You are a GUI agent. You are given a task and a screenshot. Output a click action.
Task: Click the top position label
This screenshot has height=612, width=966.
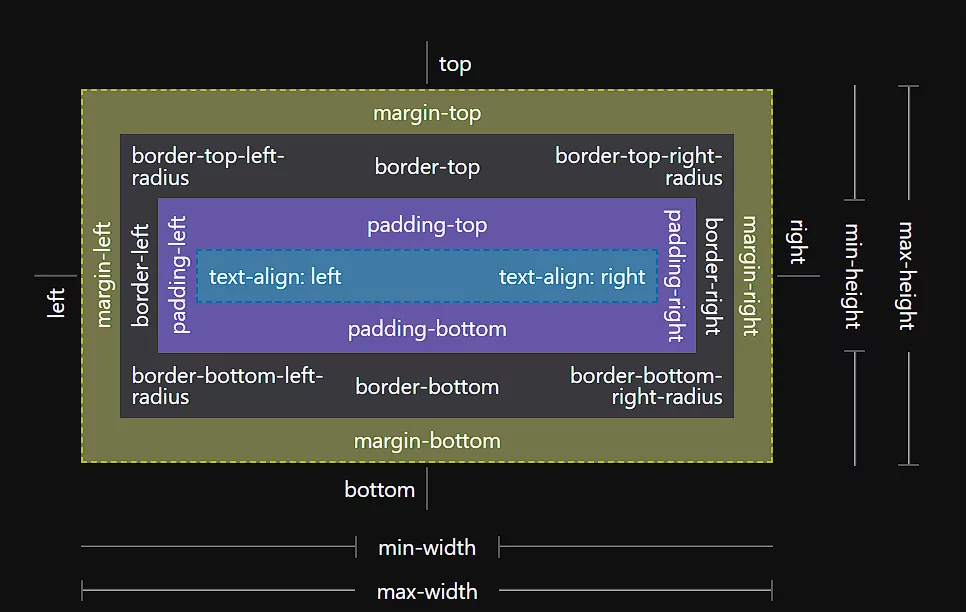(x=455, y=65)
